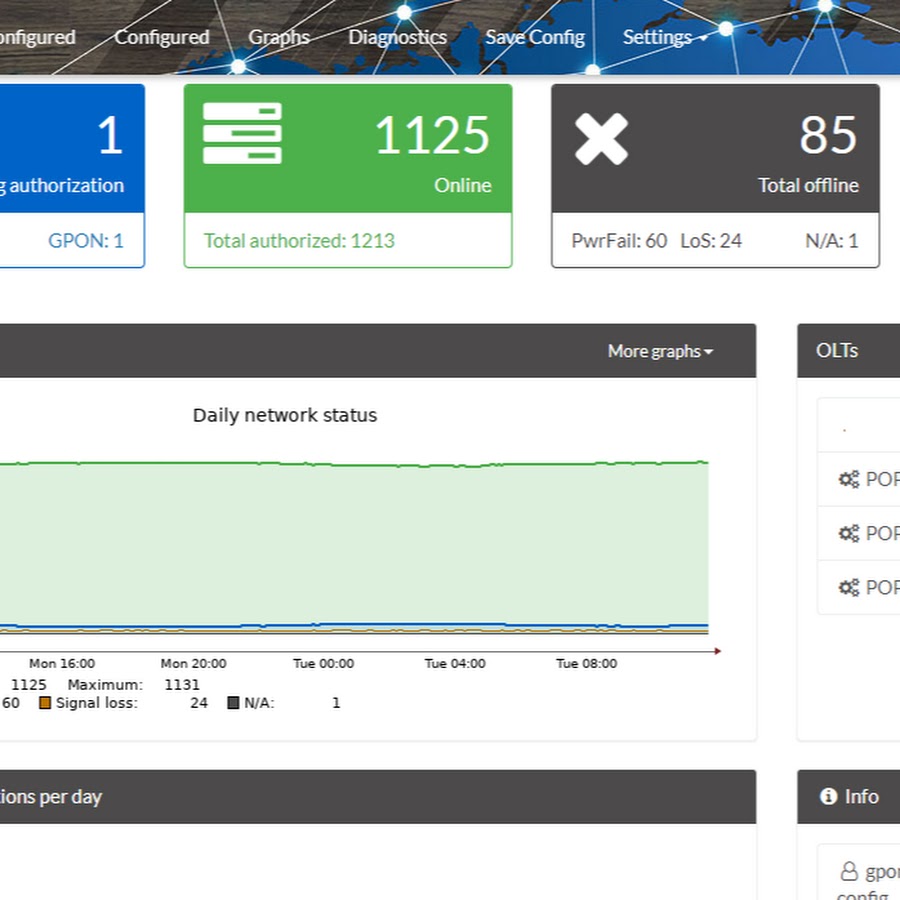The image size is (900, 900).
Task: Open the Diagnostics page
Action: pyautogui.click(x=398, y=37)
